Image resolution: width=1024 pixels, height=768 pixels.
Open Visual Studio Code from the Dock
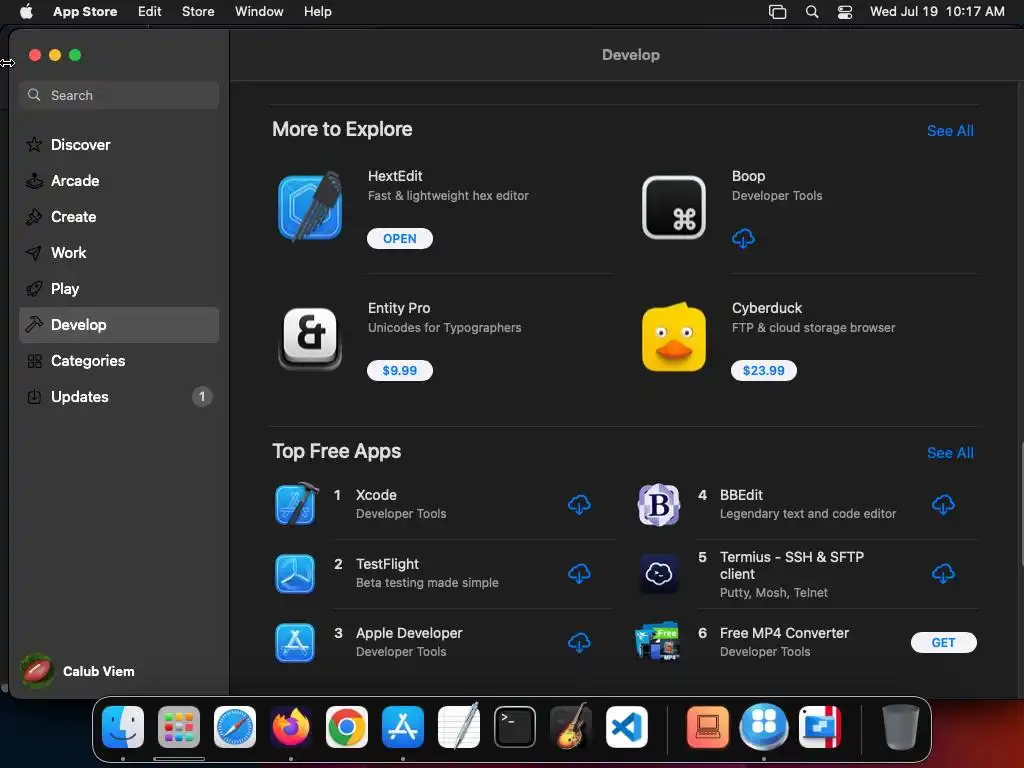click(x=627, y=727)
